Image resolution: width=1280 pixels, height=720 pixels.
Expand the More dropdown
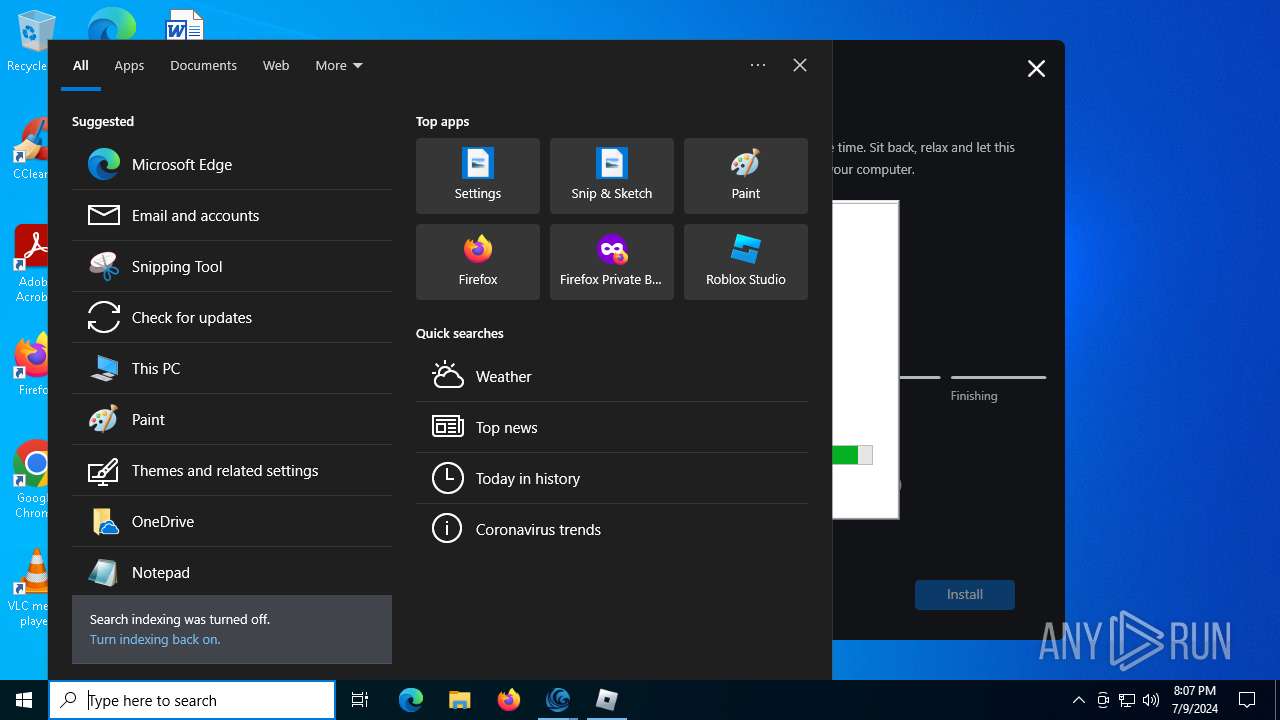coord(339,65)
